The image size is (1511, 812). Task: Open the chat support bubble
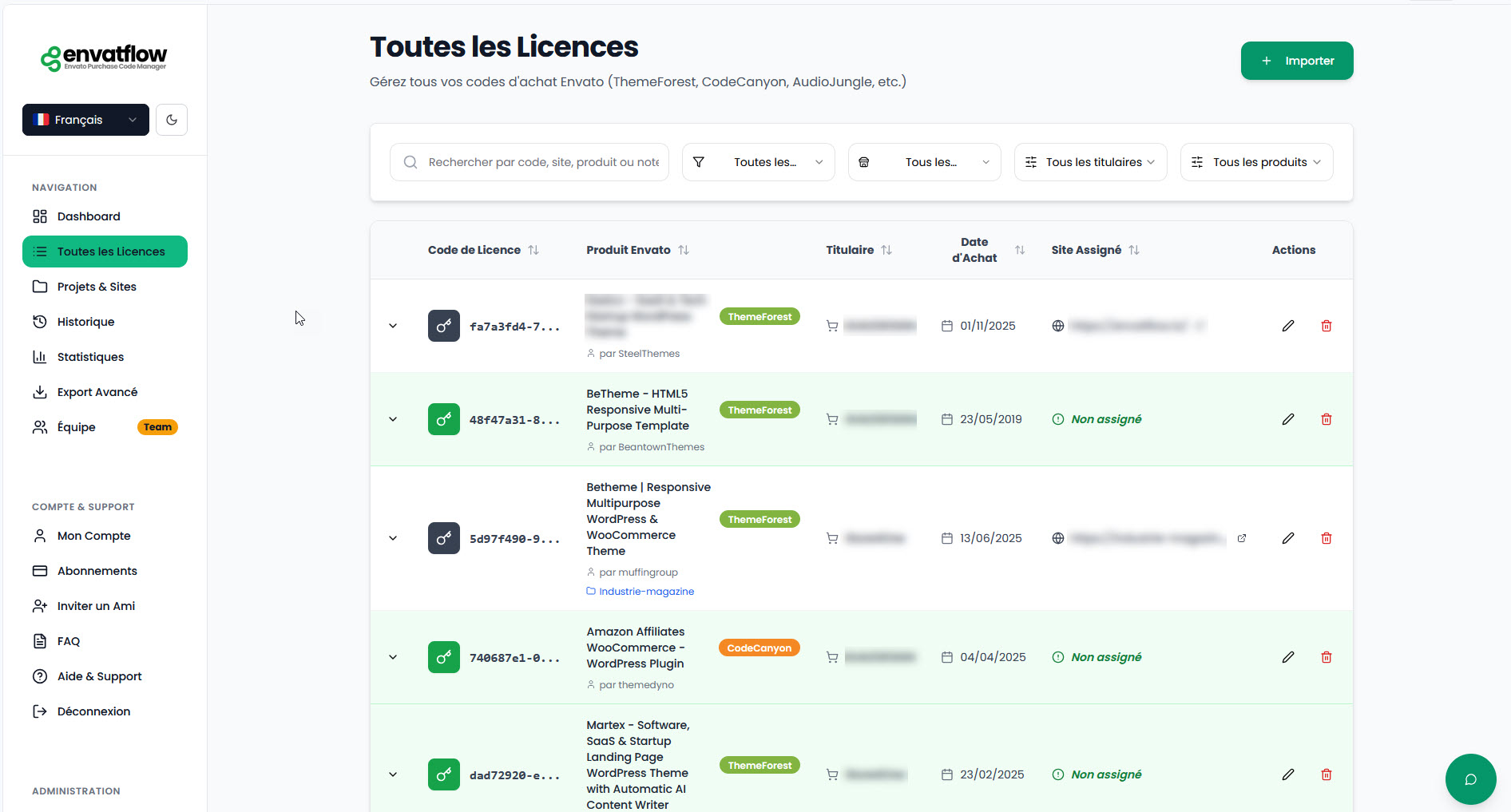(x=1469, y=778)
